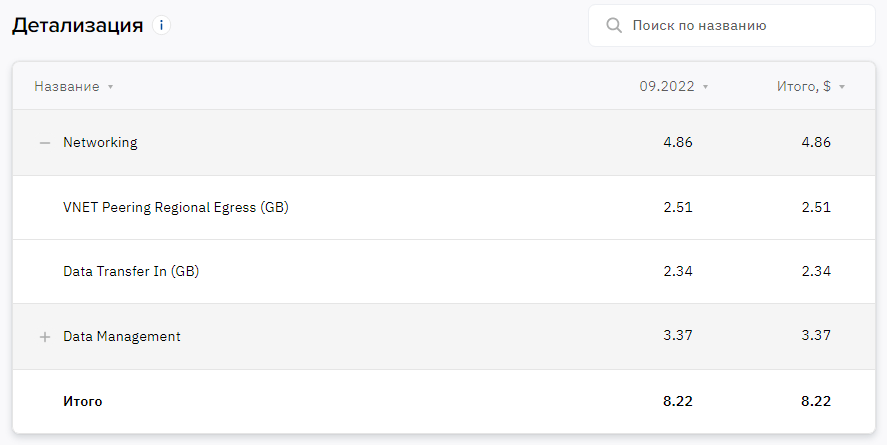Viewport: 887px width, 445px height.
Task: Sort by 09.2022 column arrow
Action: coord(705,87)
